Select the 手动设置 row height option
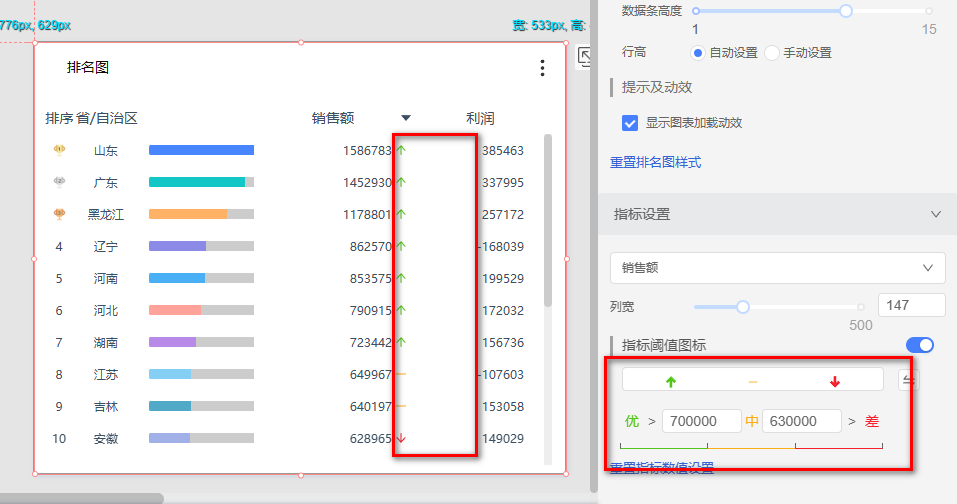 772,52
